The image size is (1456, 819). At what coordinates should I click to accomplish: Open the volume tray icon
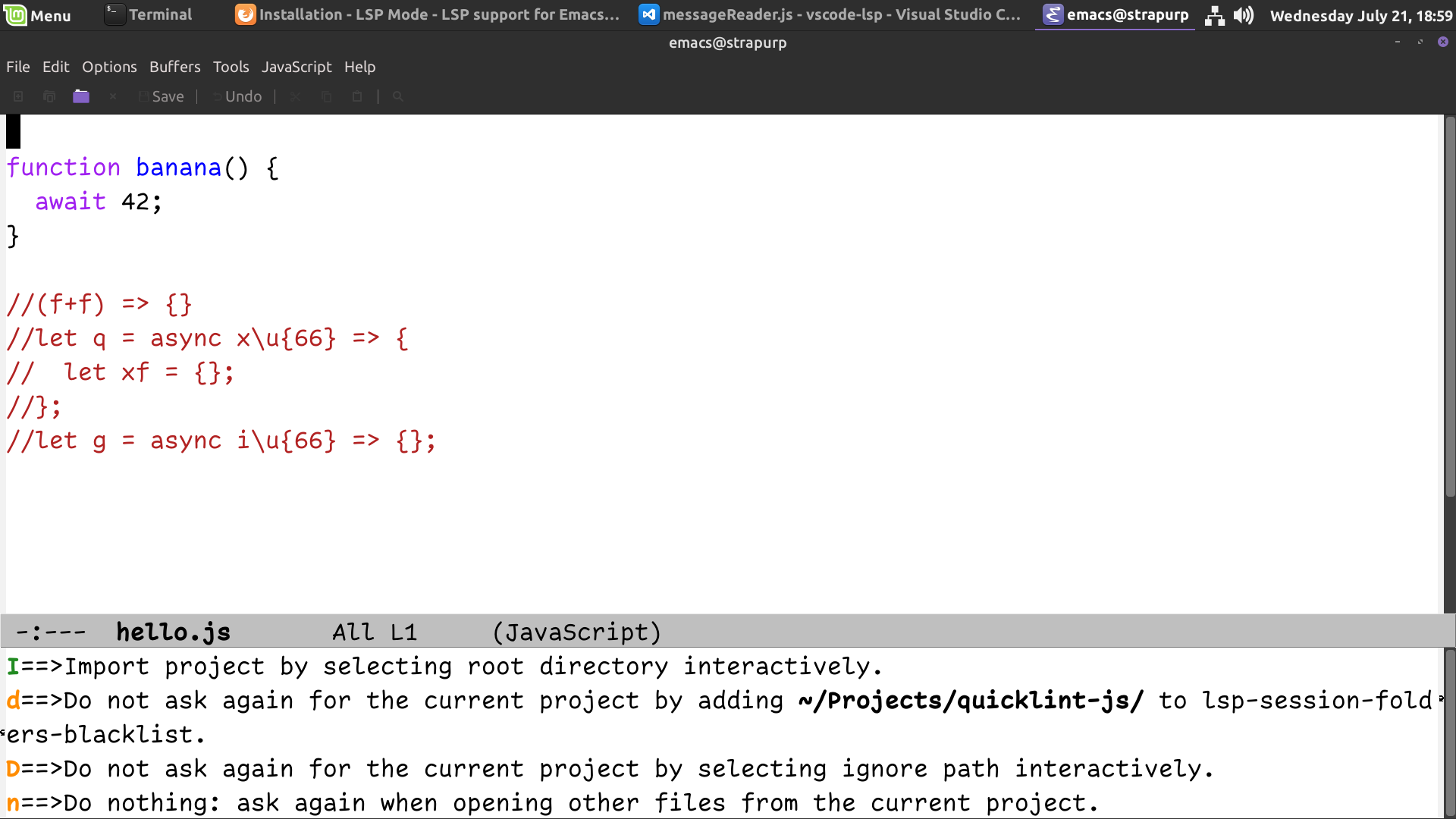point(1244,15)
